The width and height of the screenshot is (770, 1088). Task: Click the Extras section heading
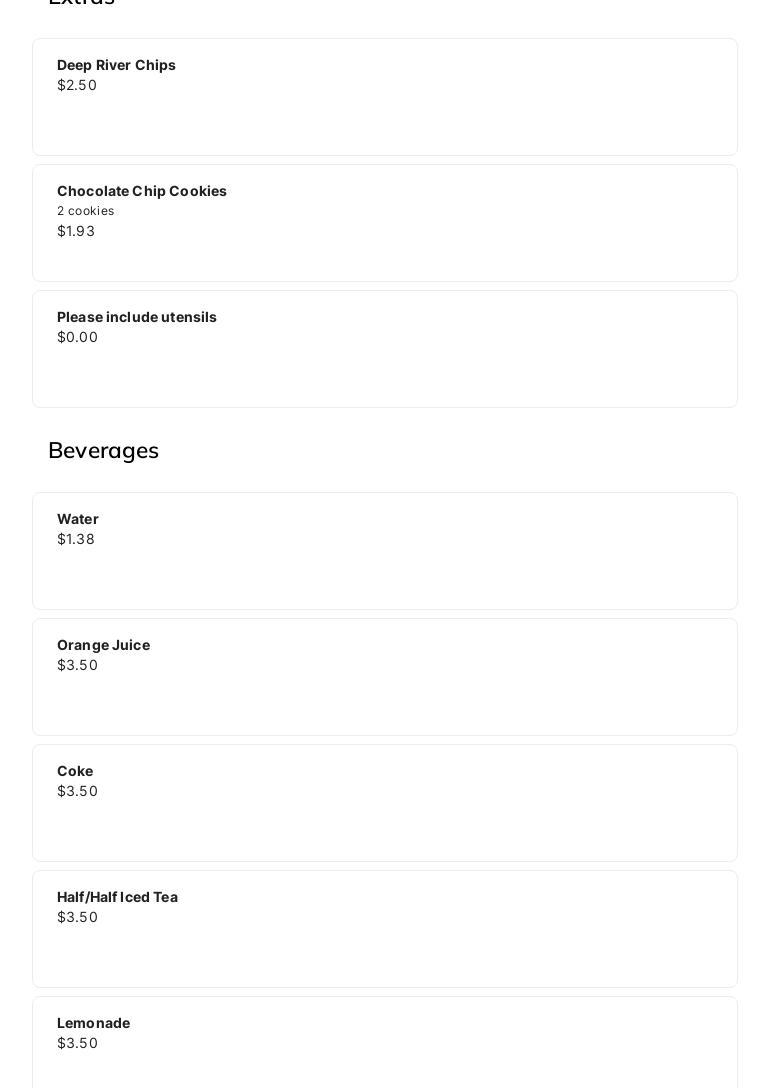click(x=82, y=3)
